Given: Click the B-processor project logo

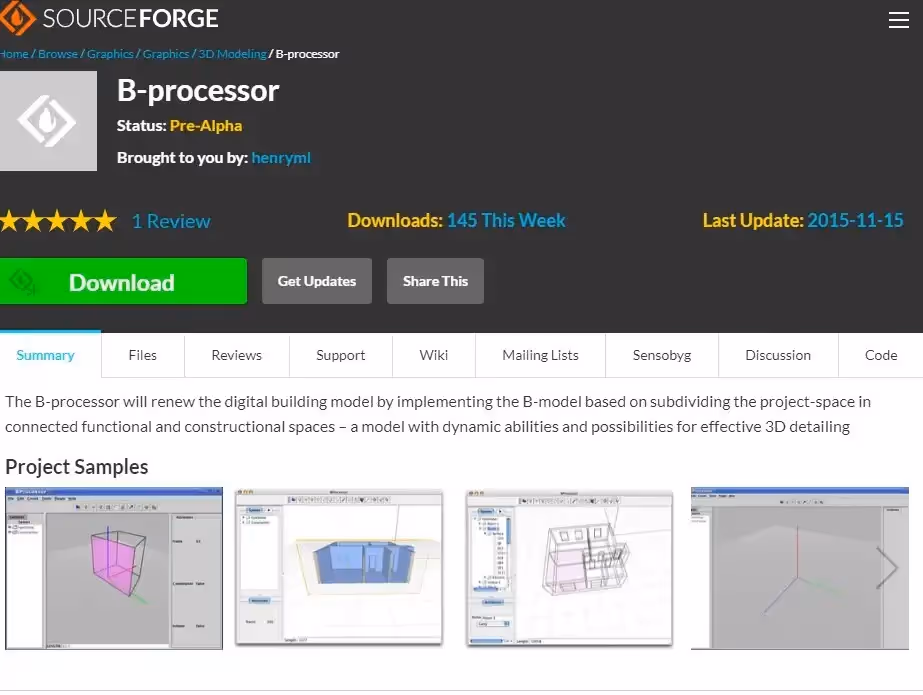Looking at the screenshot, I should click(x=48, y=120).
